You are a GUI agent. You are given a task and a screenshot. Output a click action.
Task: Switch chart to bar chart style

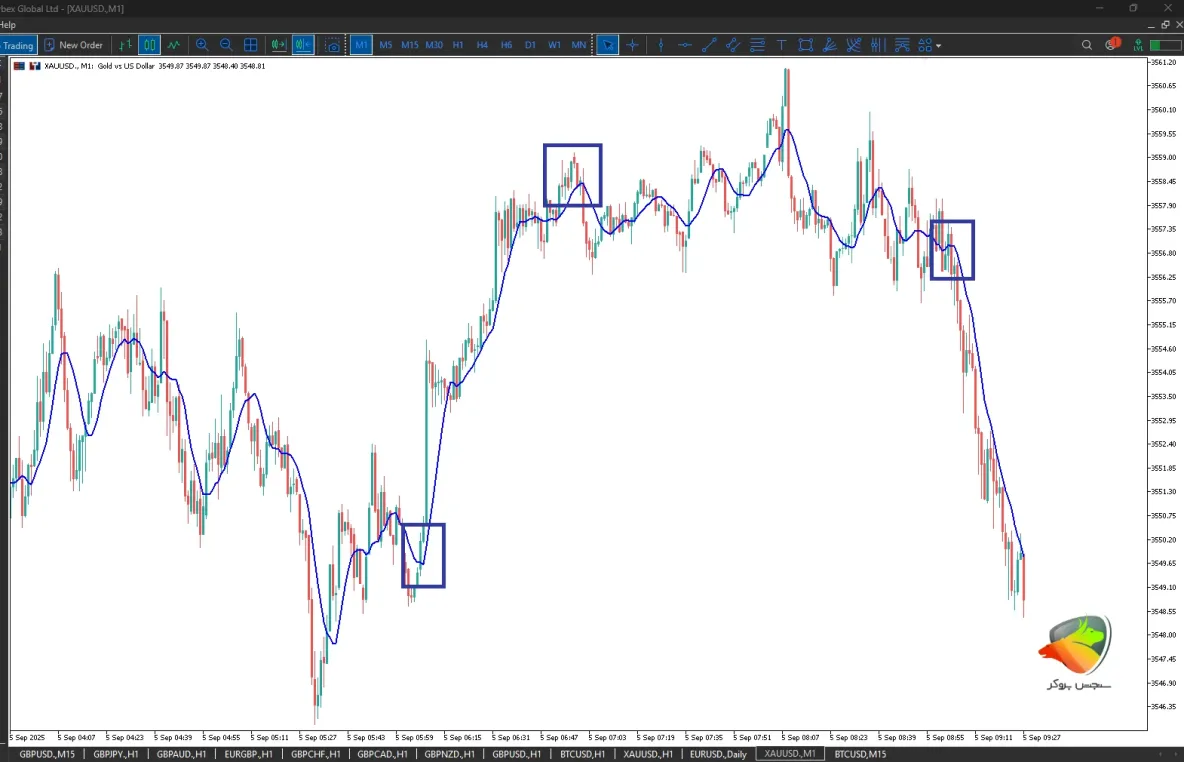click(125, 45)
